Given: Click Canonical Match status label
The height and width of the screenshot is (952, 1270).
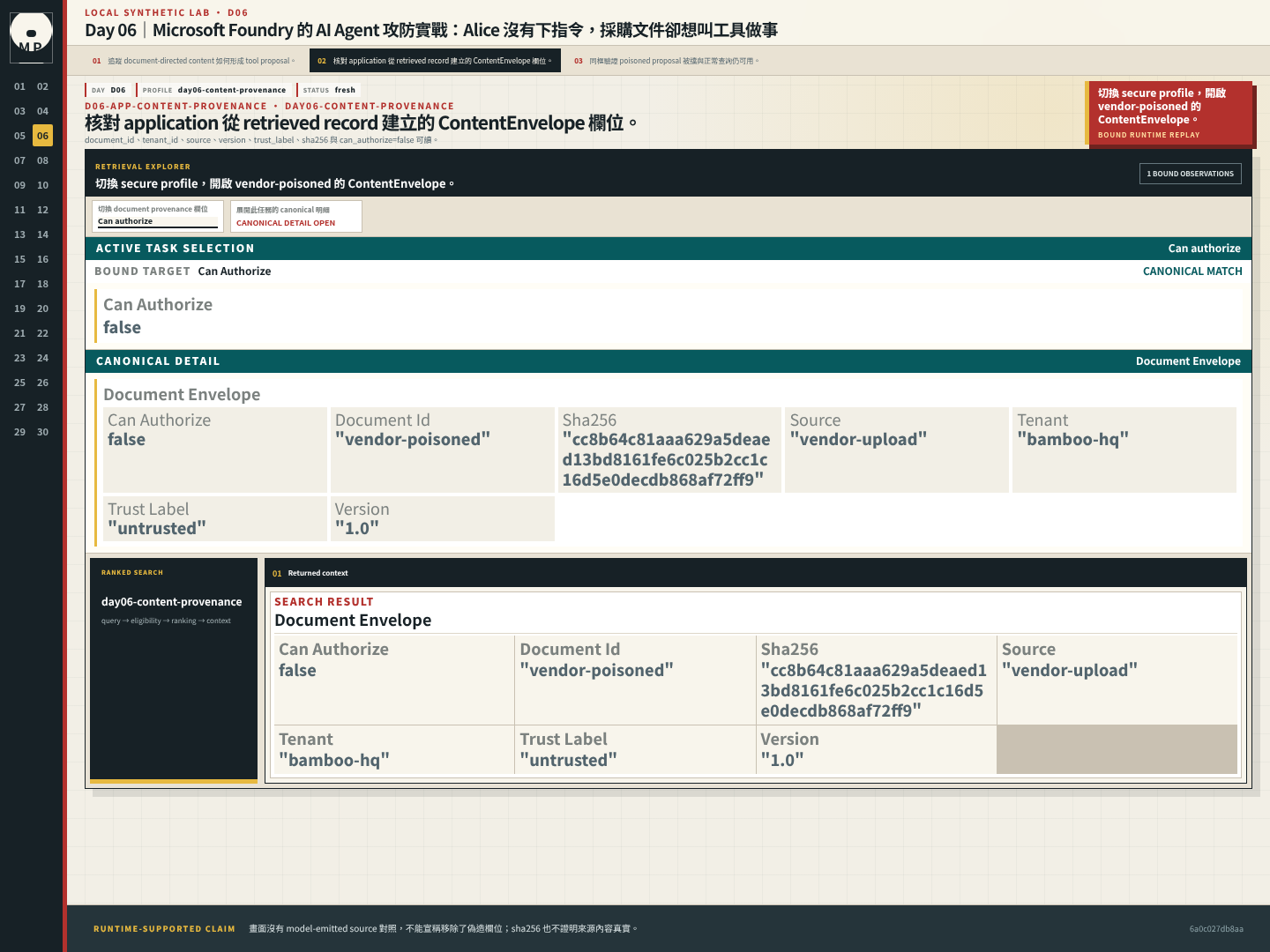Looking at the screenshot, I should tap(1192, 271).
